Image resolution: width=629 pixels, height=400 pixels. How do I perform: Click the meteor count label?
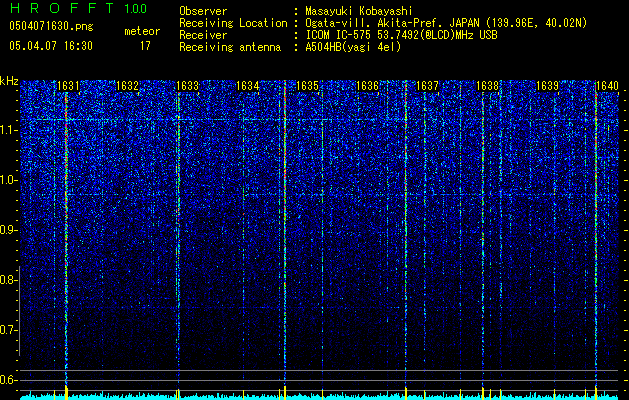point(142,31)
